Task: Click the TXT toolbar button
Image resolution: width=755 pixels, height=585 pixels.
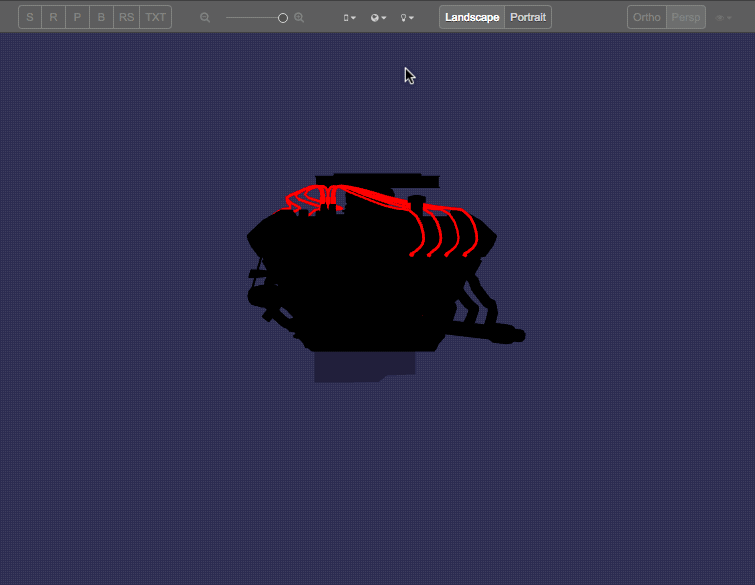Action: pyautogui.click(x=156, y=17)
